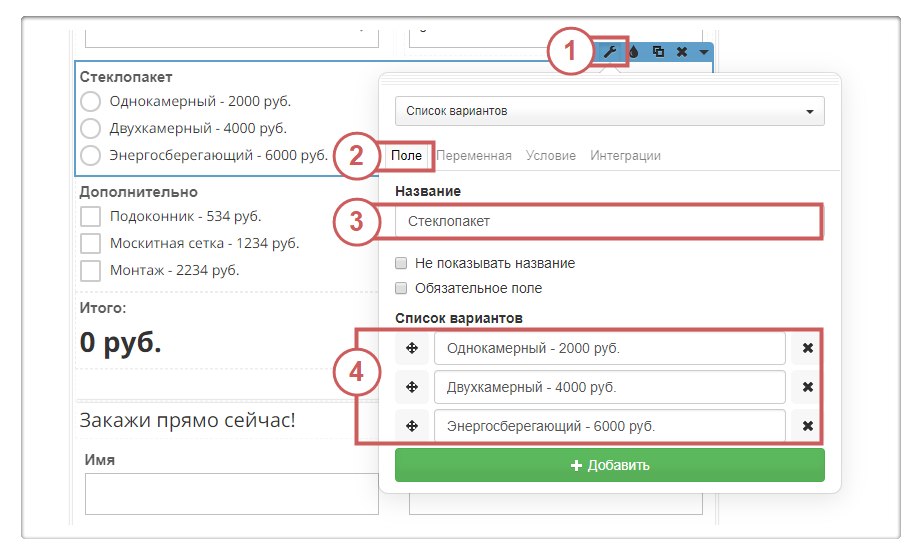Click the Название field containing Стеклопакет
Viewport: 918px width, 554px height.
point(609,221)
